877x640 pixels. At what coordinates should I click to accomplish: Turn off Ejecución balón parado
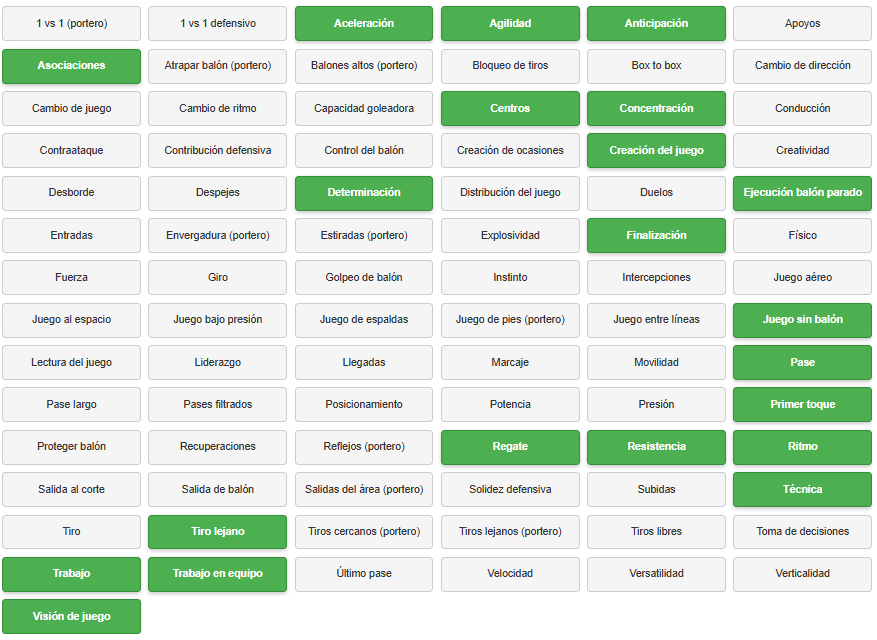(x=802, y=193)
